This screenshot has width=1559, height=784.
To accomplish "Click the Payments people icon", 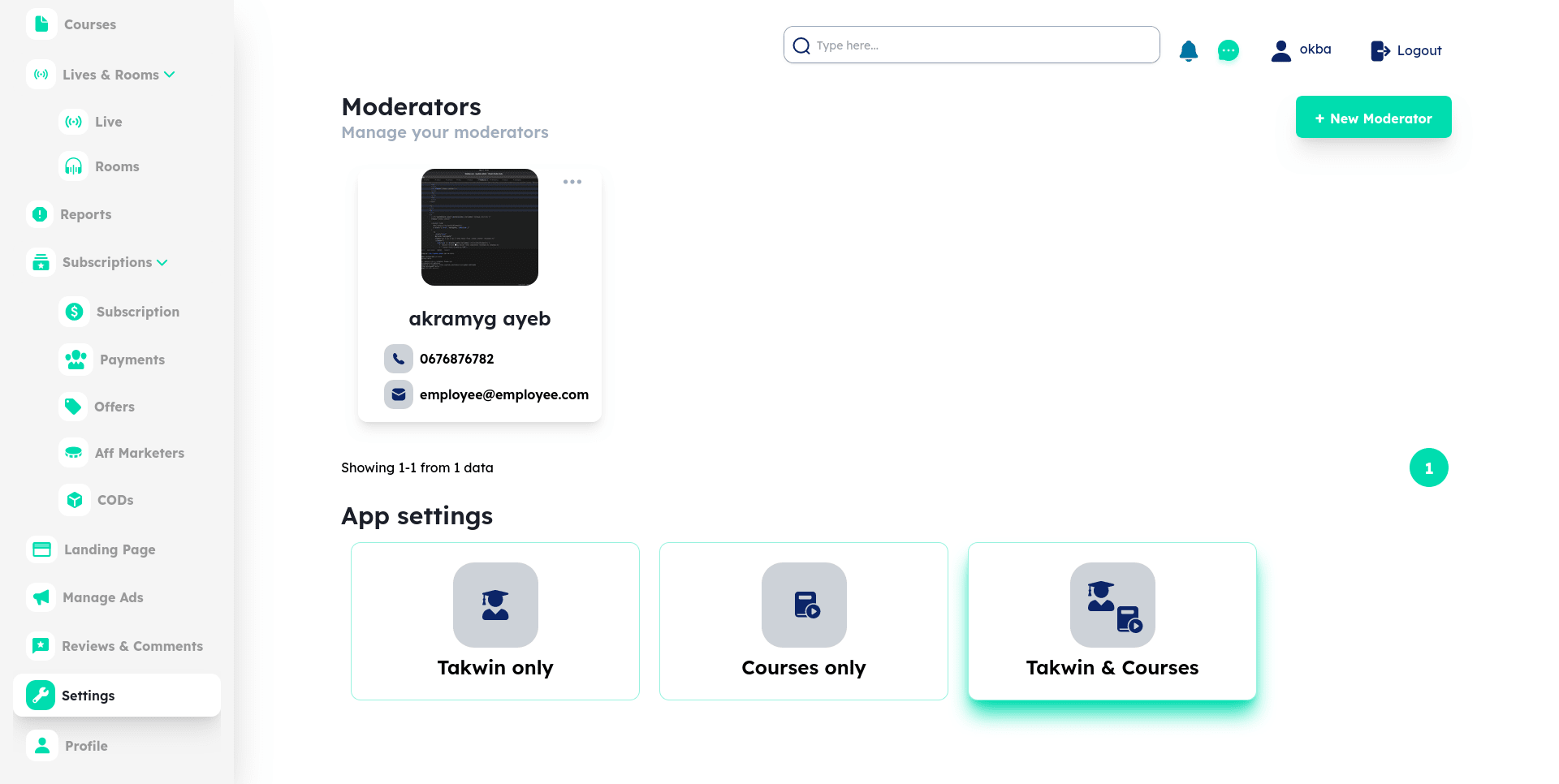I will tap(76, 360).
